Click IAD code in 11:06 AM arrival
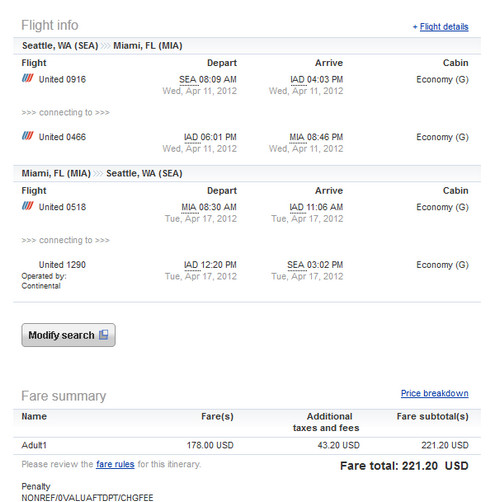Viewport: 500px width, 502px height. pos(297,207)
